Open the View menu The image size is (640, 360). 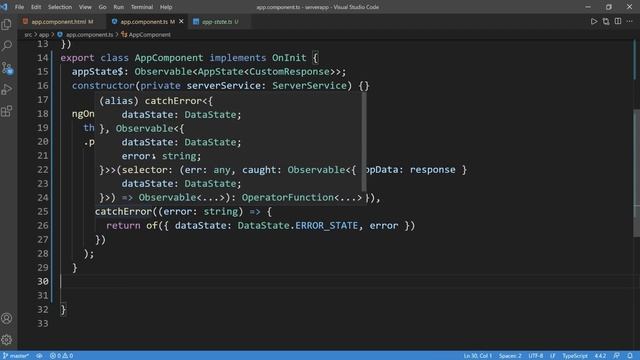pyautogui.click(x=85, y=7)
